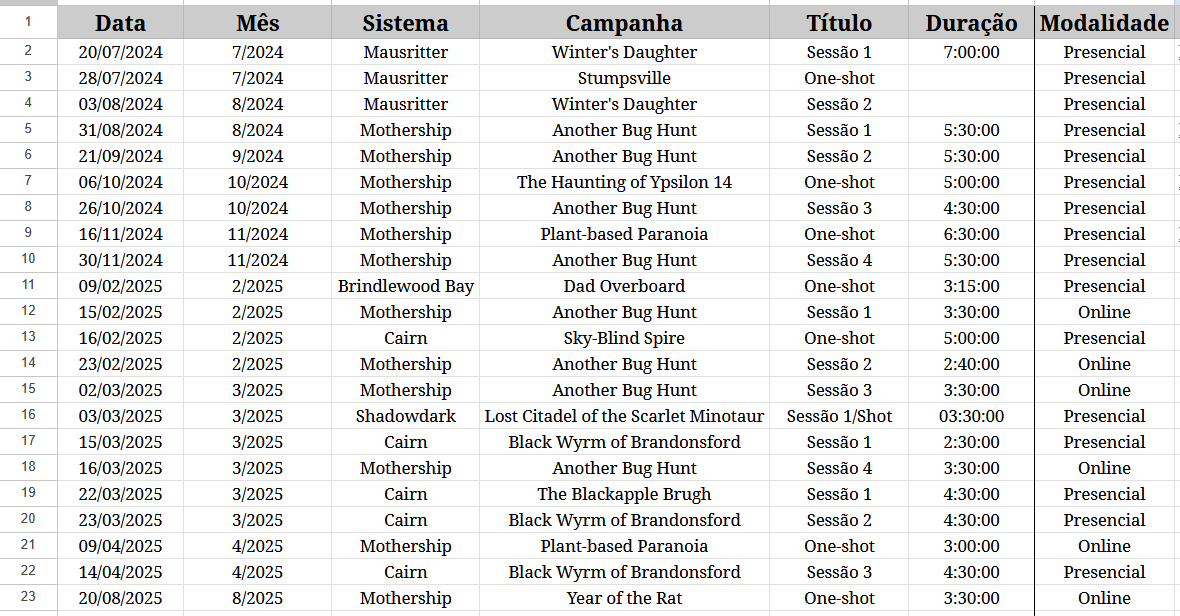Select the entire row 12 via its number

click(28, 311)
